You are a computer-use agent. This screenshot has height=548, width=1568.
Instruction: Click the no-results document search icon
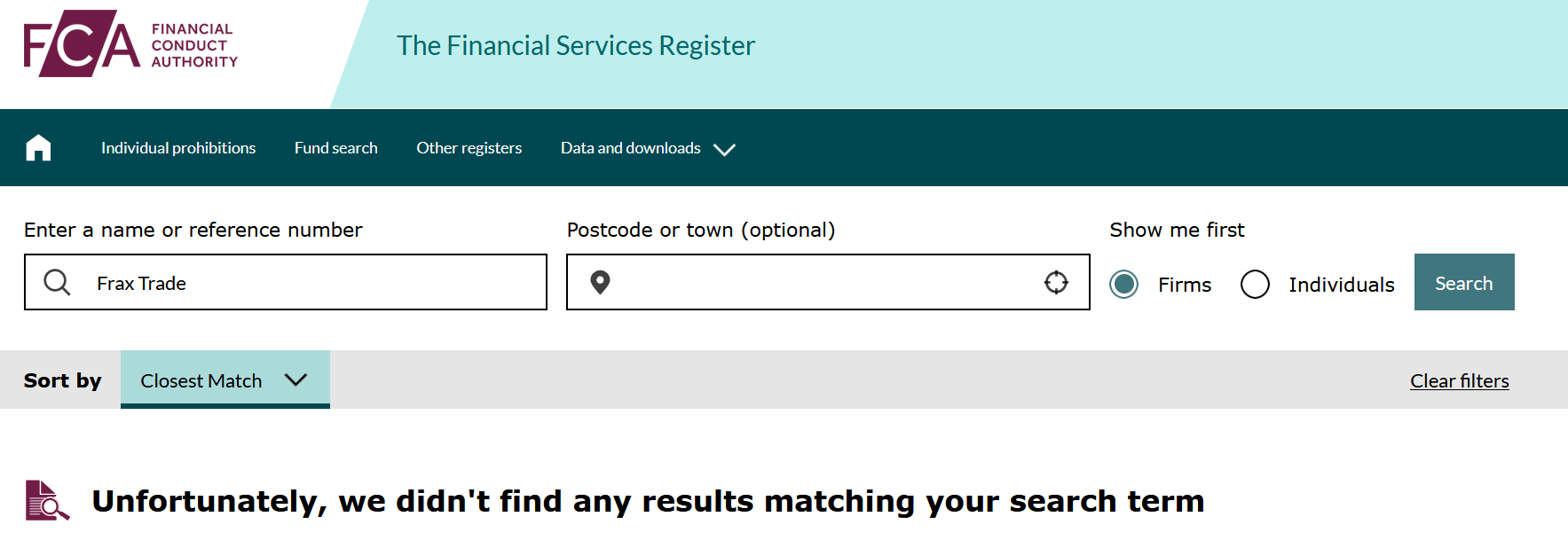47,500
